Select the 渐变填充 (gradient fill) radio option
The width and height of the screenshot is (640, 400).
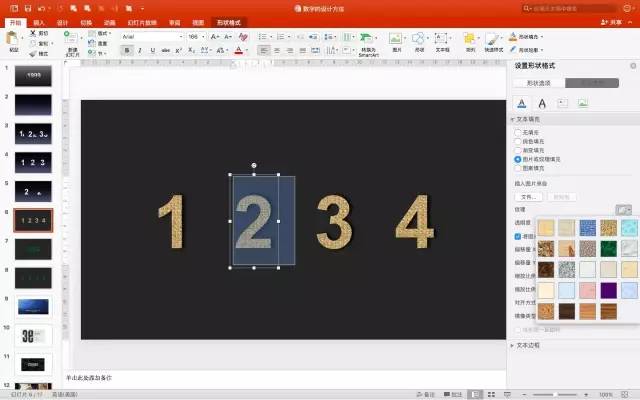point(517,150)
